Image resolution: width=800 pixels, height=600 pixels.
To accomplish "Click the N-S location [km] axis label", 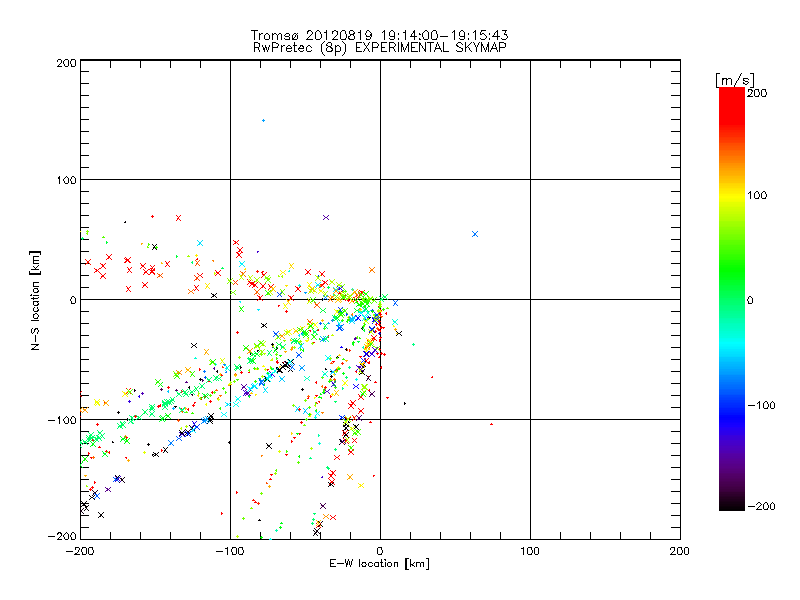I will [x=35, y=301].
